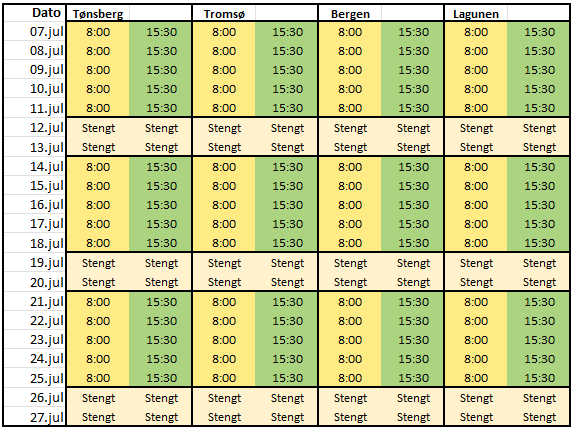
Task: Select the Lagunen header cell
Action: 476,14
